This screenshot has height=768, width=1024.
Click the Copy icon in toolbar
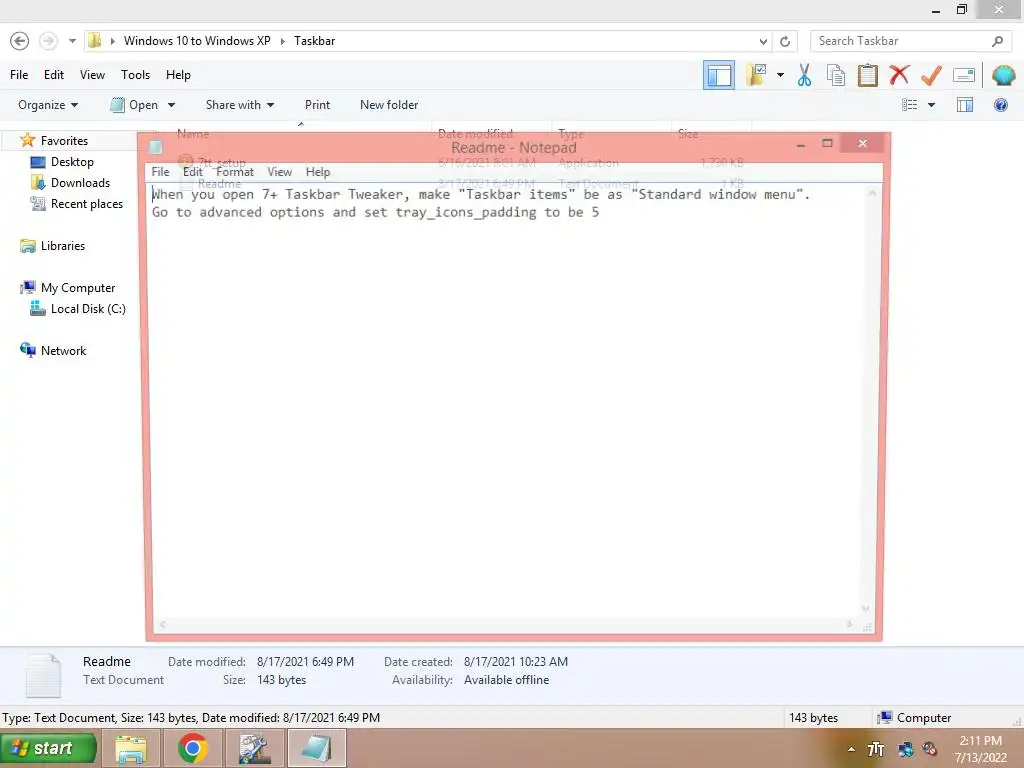(835, 75)
